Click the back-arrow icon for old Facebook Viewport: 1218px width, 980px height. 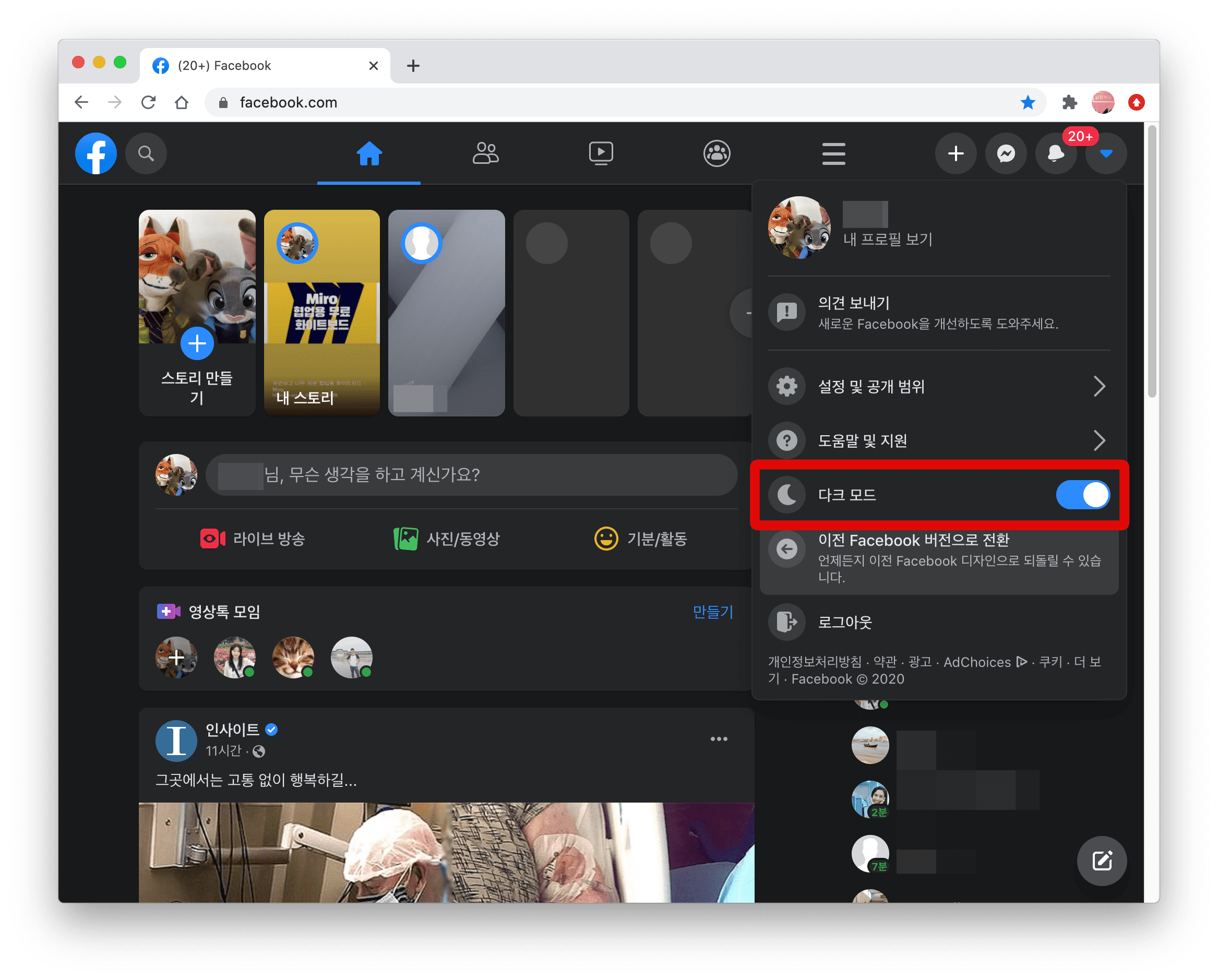(x=786, y=549)
